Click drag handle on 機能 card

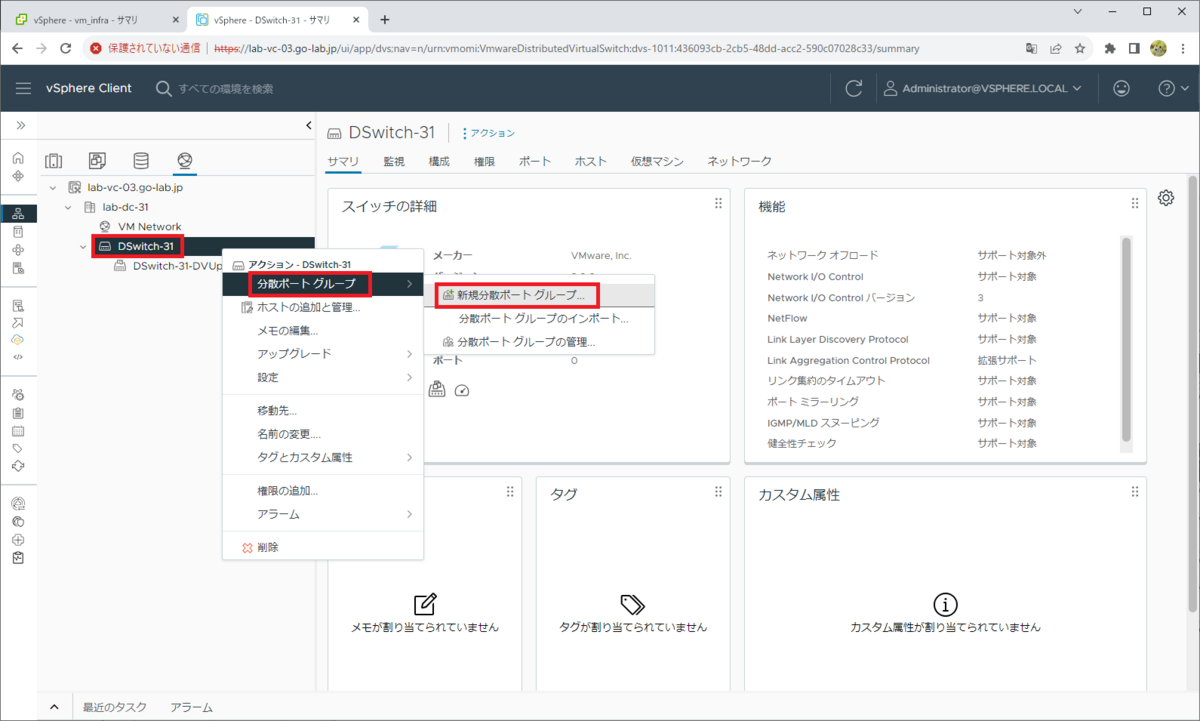[x=1135, y=204]
